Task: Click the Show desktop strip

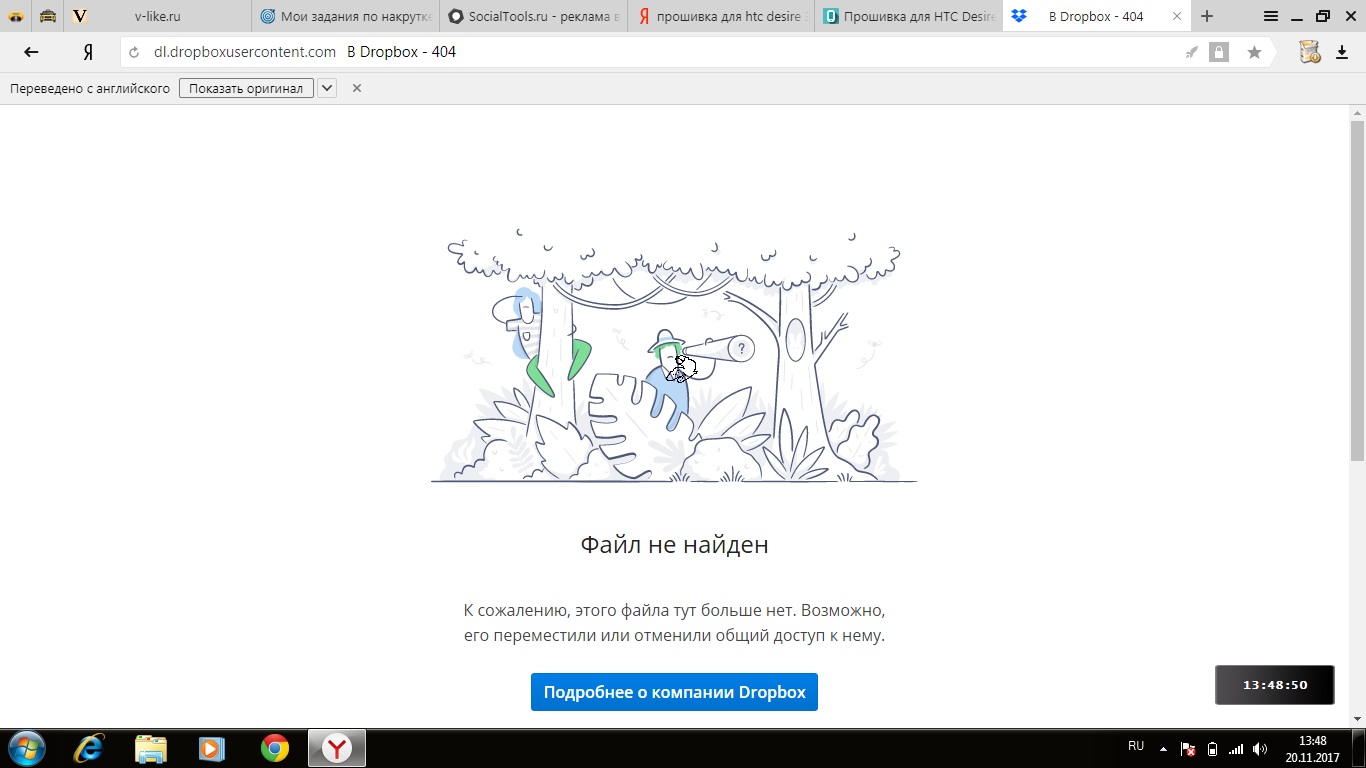Action: click(1359, 748)
